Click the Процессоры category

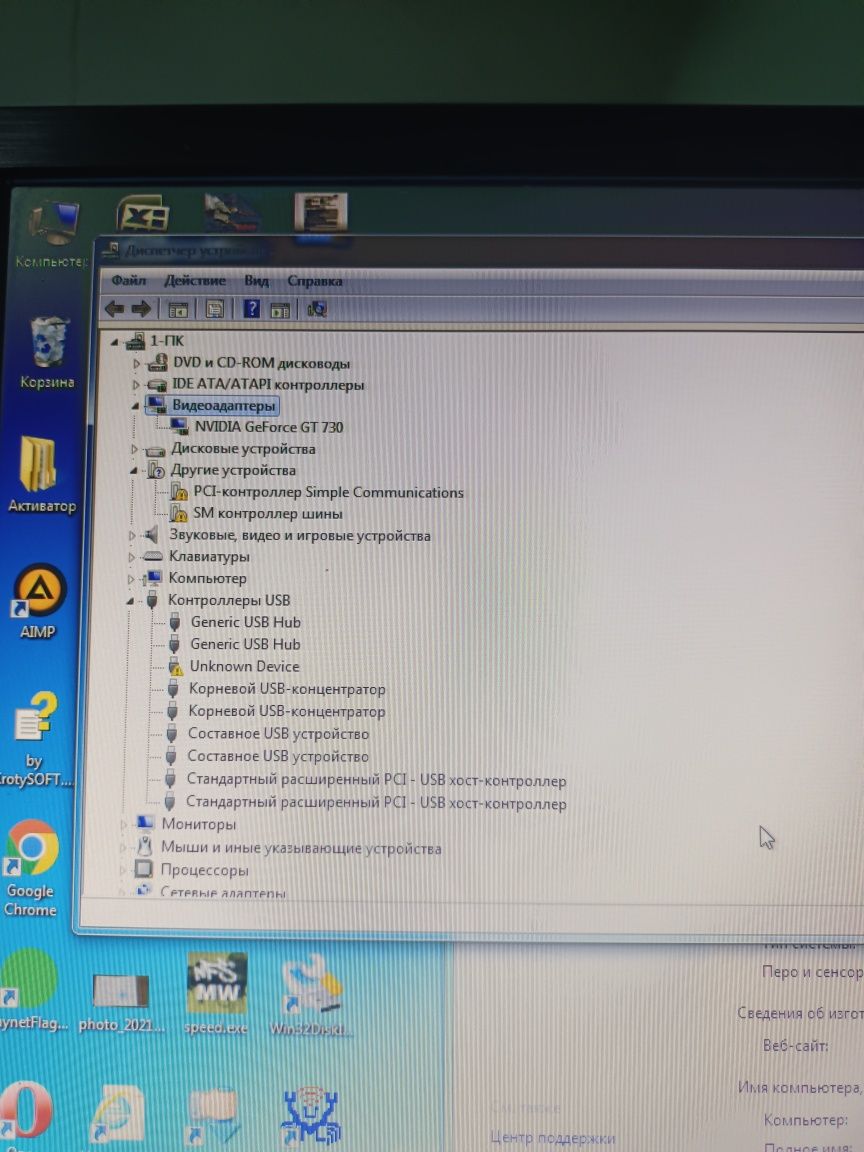point(204,871)
